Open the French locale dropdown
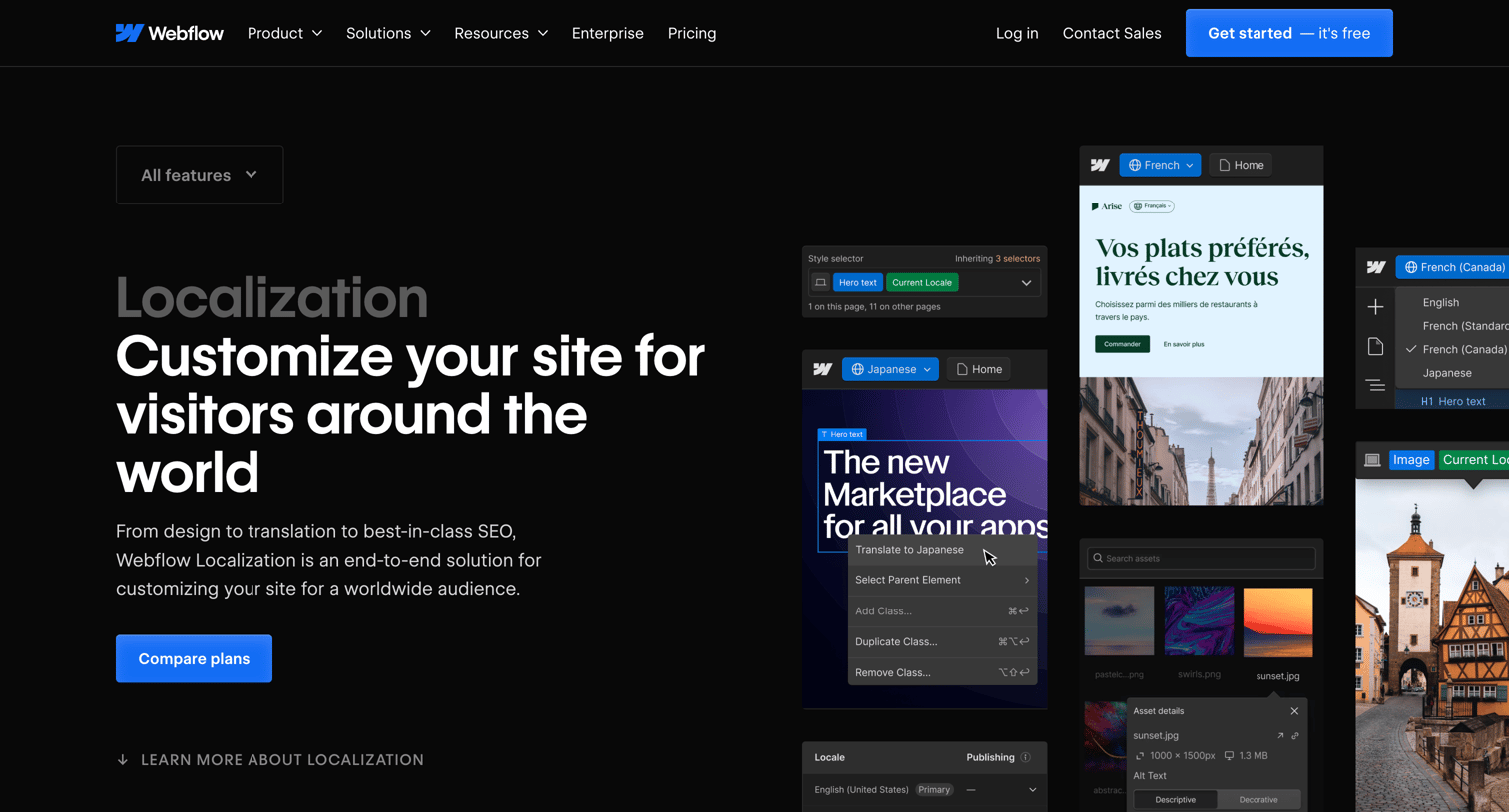The image size is (1509, 812). [1160, 165]
